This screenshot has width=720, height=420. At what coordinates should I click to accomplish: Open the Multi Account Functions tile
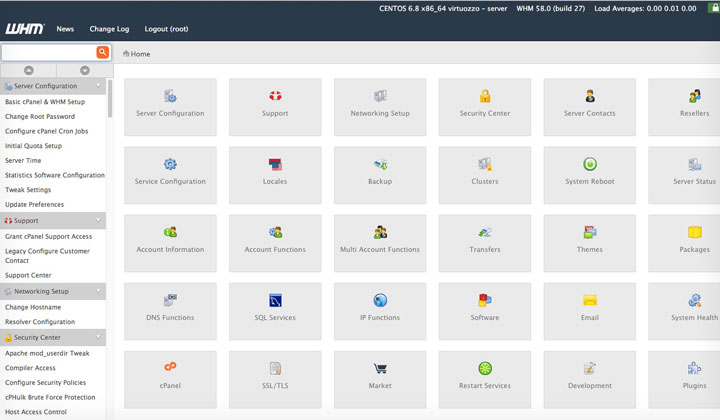coord(380,243)
